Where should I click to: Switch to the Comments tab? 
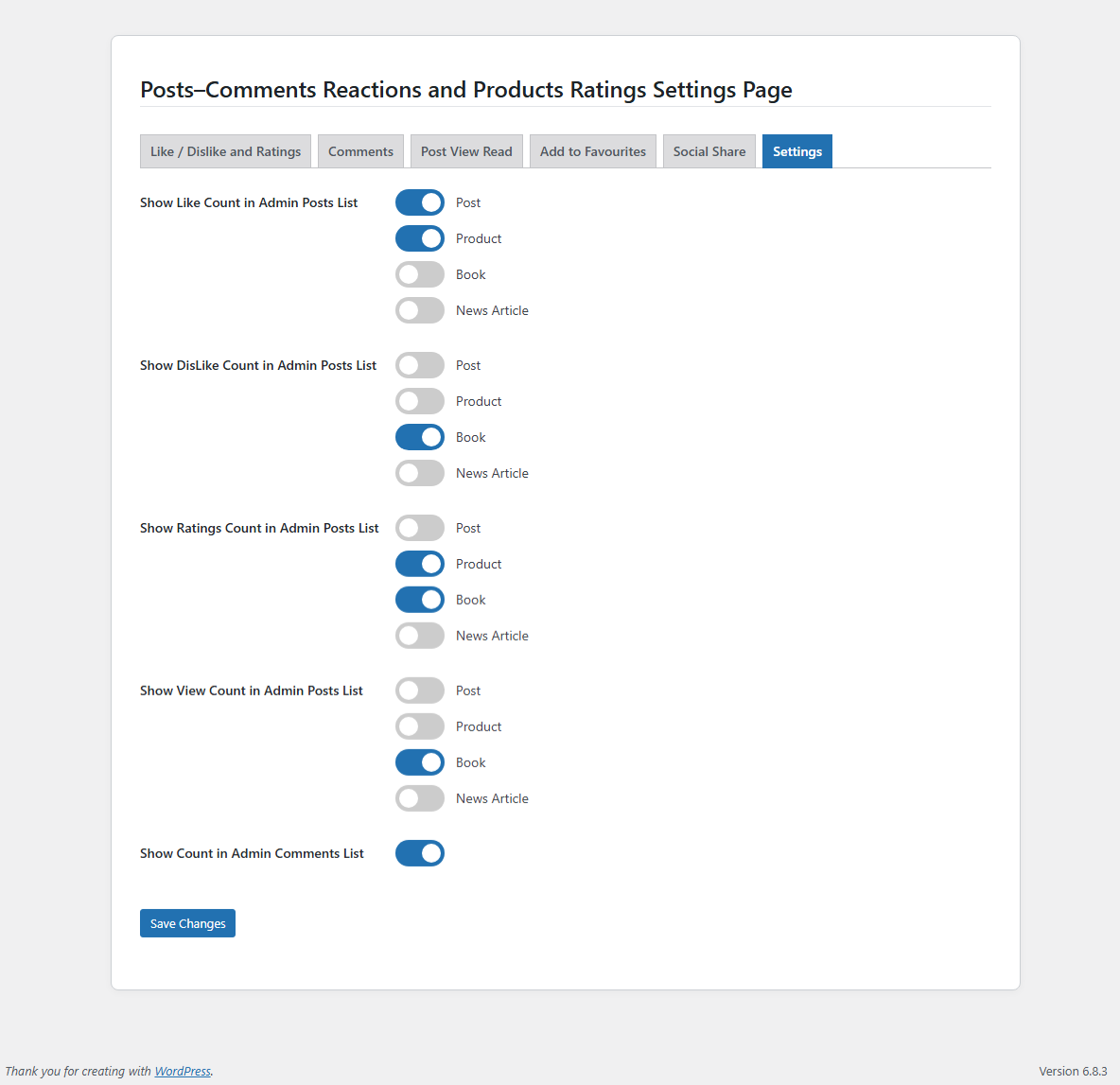[360, 151]
